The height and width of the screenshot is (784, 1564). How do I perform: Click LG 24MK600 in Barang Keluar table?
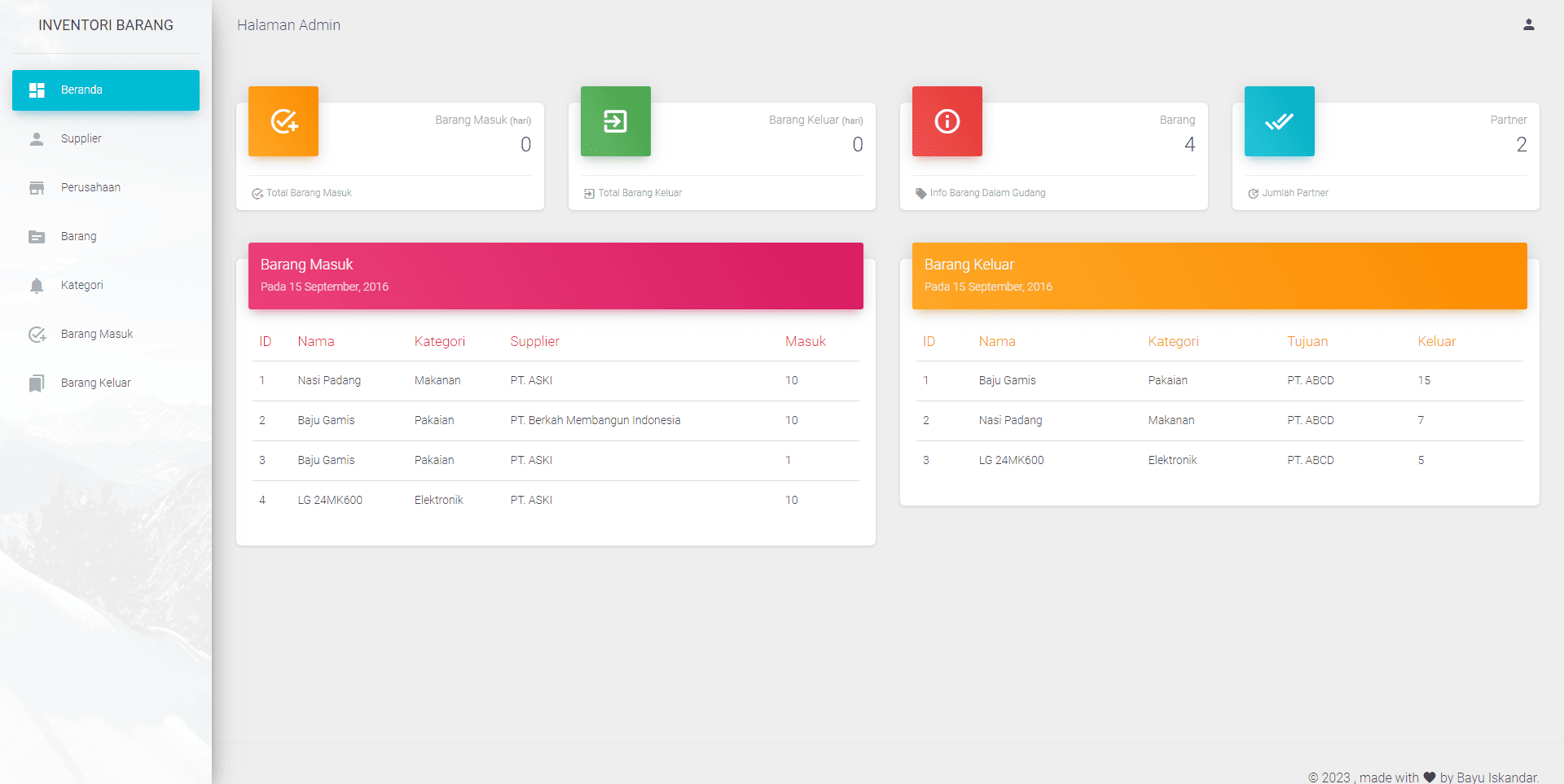(x=1012, y=461)
